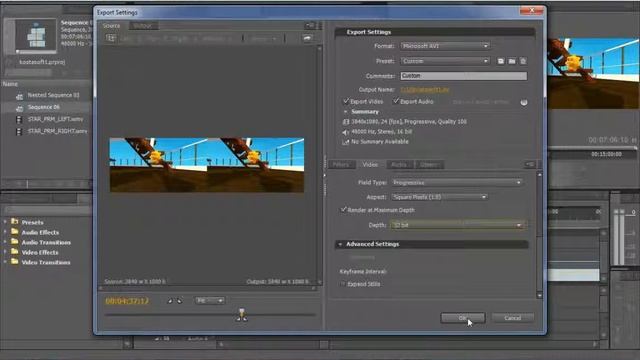Click the settings tabs flyout menu icon
Screen dimensions: 640x360
pyautogui.click(x=529, y=164)
